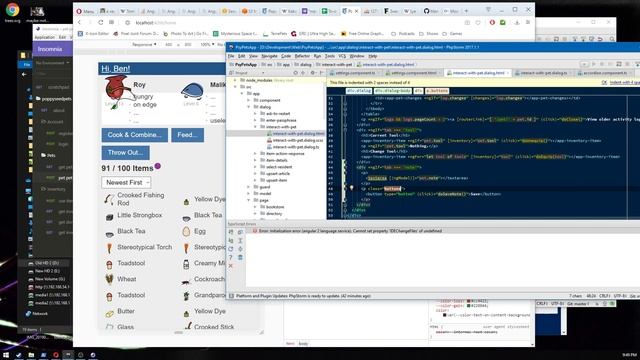The height and width of the screenshot is (360, 640).
Task: Click back arrow in File Explorer window
Action: (24, 74)
